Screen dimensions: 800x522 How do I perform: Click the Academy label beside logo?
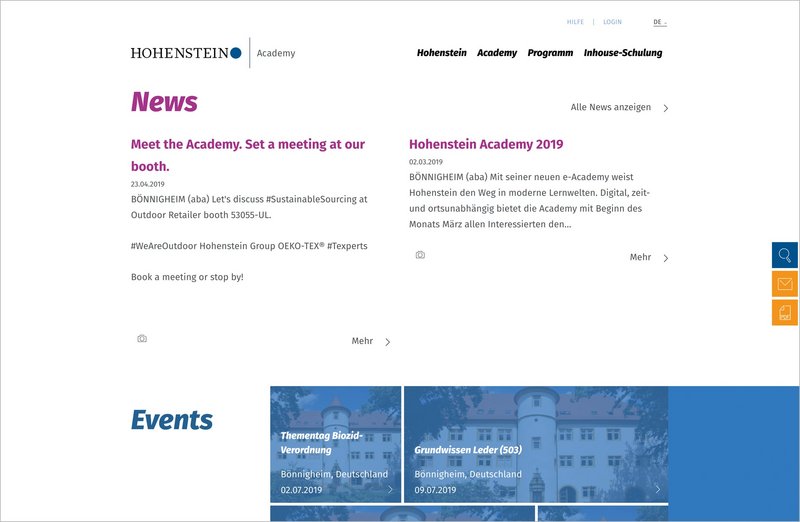tap(276, 53)
